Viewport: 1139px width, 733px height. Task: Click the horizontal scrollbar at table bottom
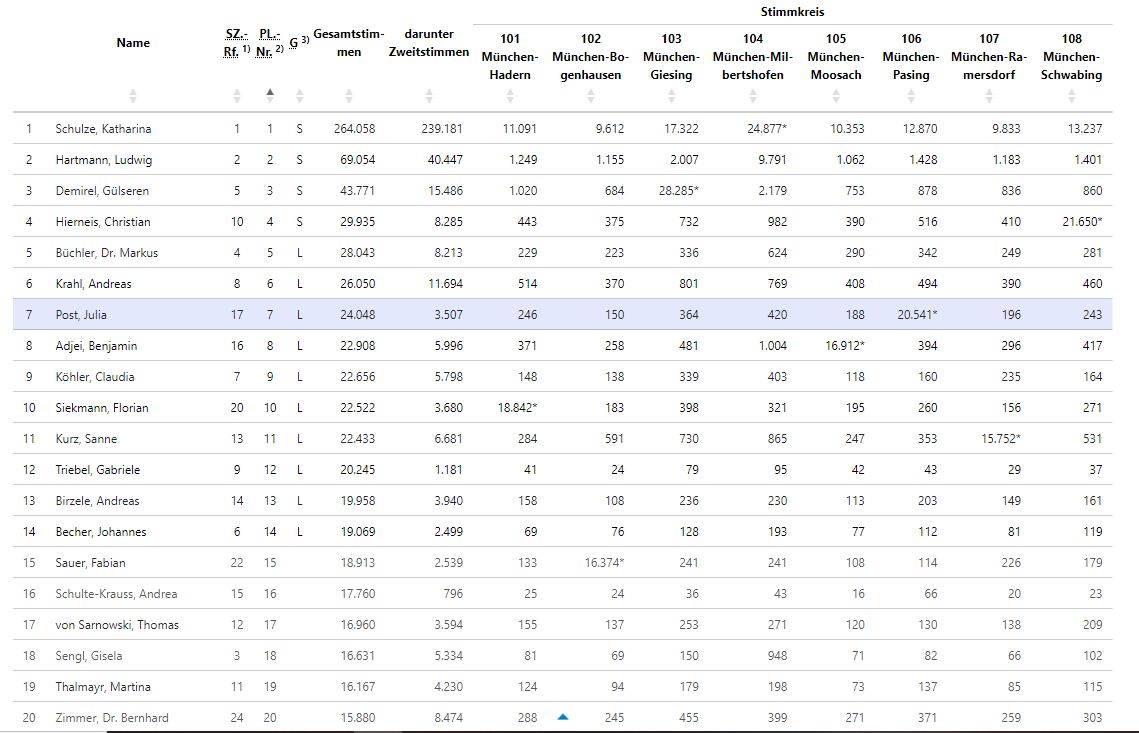click(569, 729)
